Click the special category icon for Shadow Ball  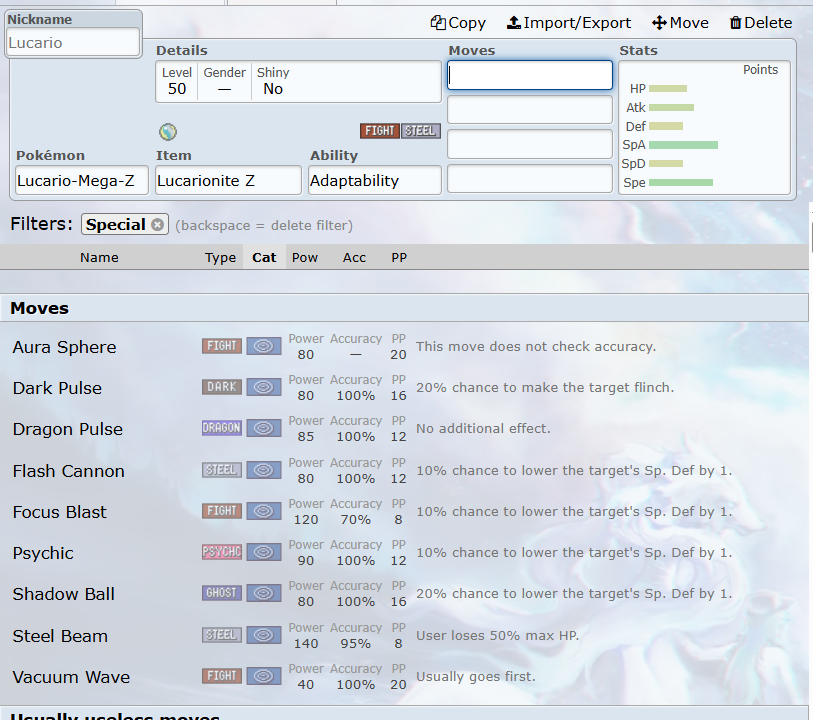coord(264,593)
